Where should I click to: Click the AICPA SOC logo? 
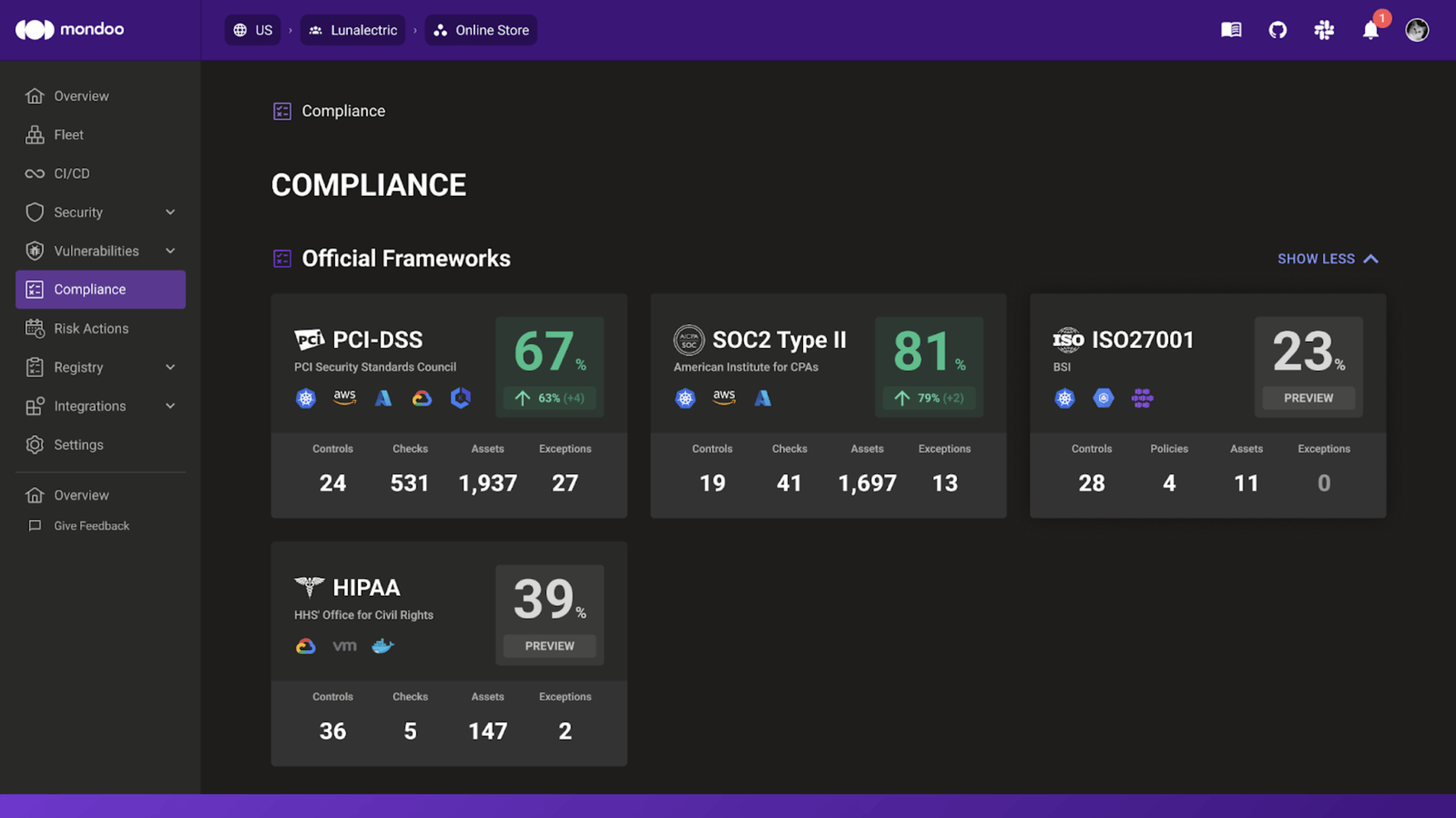tap(689, 339)
